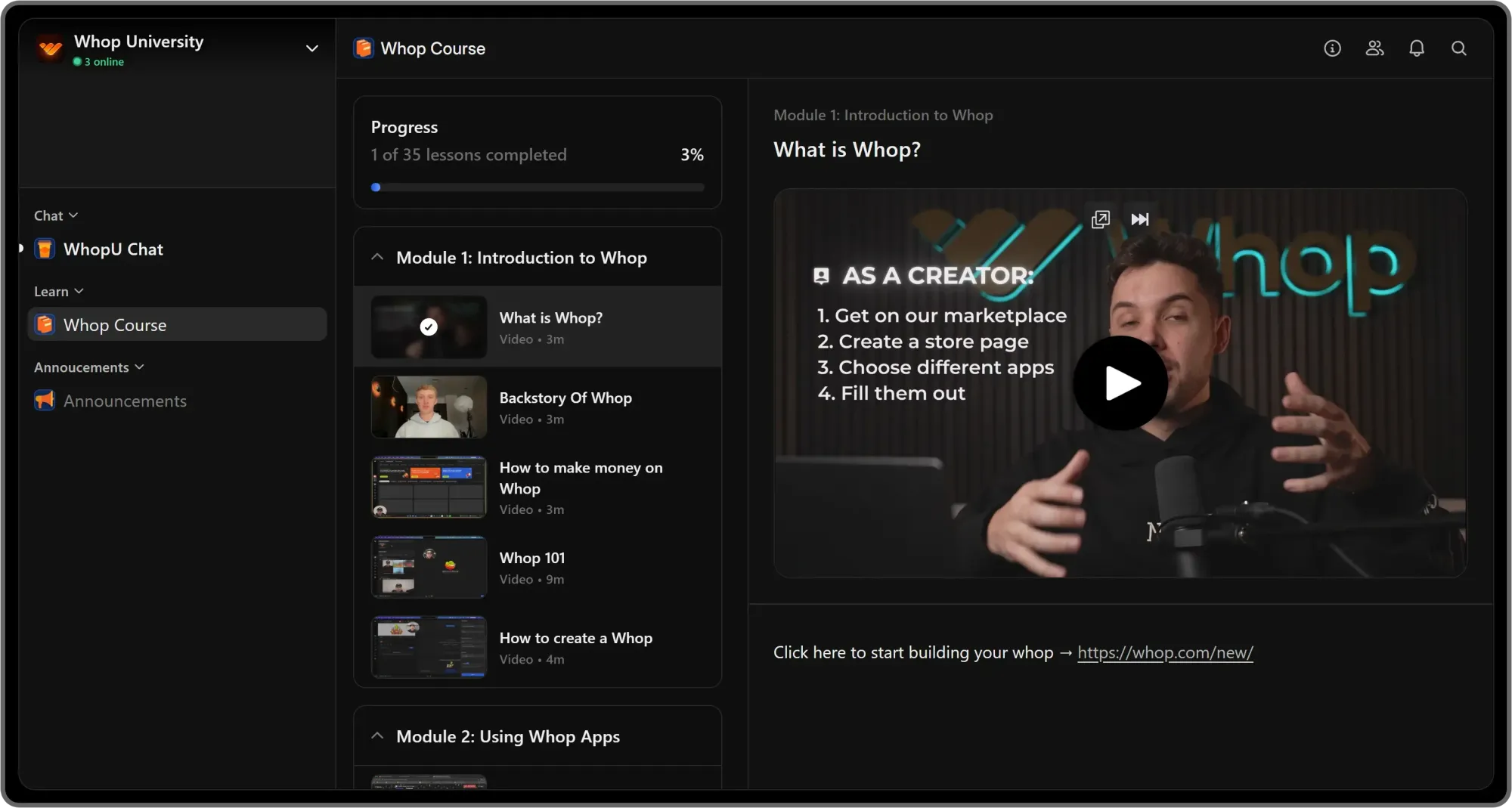Open the whop.com/new link
1512x808 pixels.
coord(1165,652)
